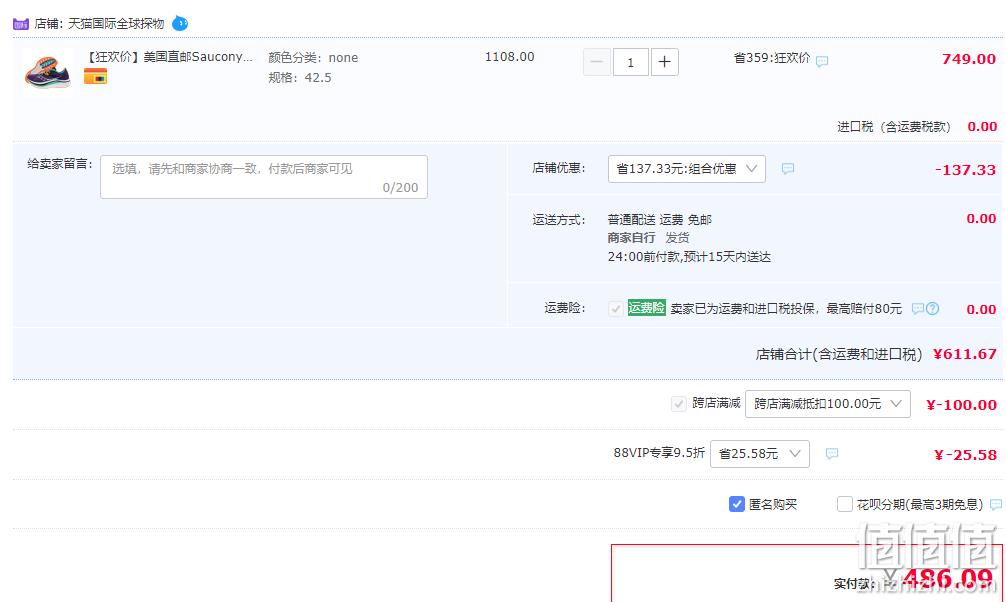Image resolution: width=1006 pixels, height=602 pixels.
Task: Click the question mark help icon for 运费险
Action: pos(933,309)
